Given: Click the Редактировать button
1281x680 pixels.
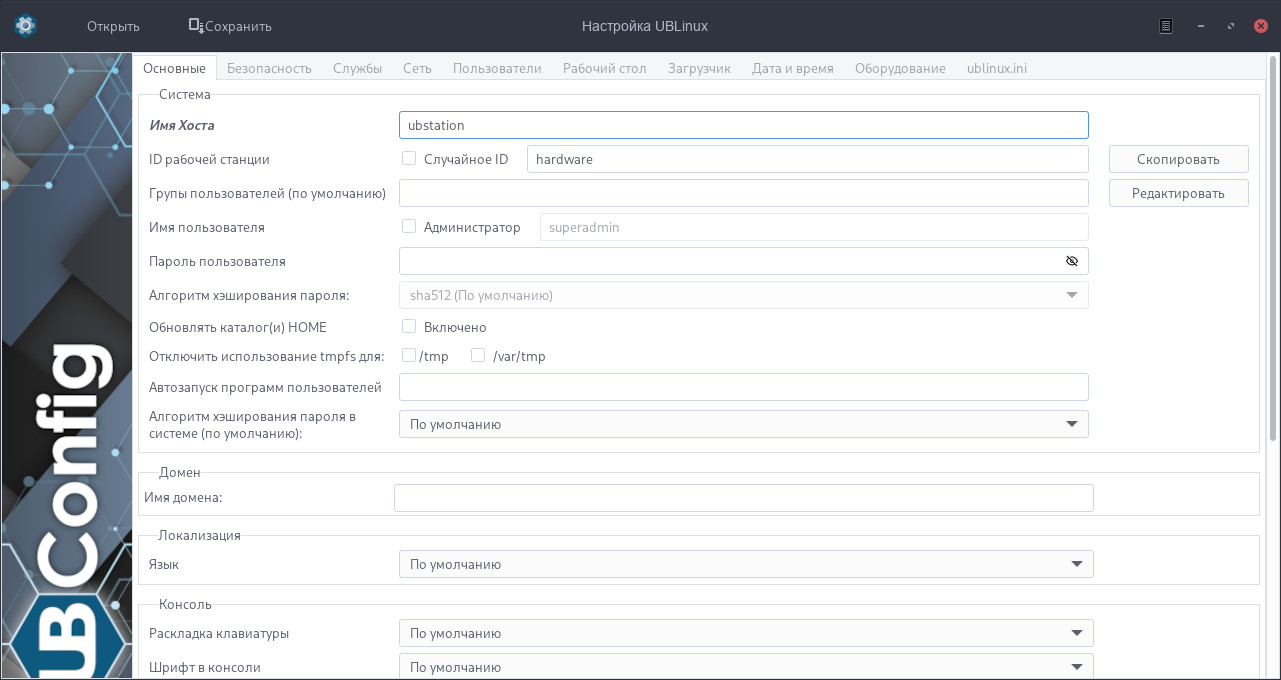Looking at the screenshot, I should [x=1178, y=193].
